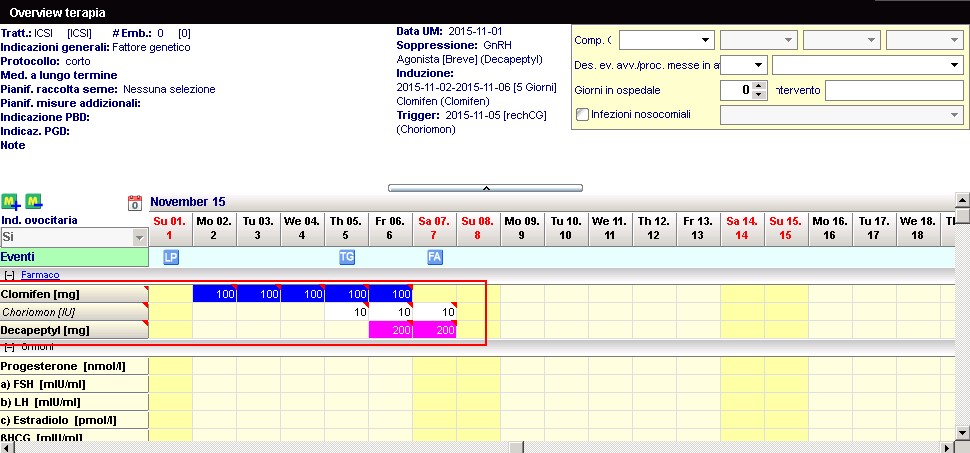Screen dimensions: 970x453
Task: Select the Fr 13. day column header
Action: click(x=698, y=228)
